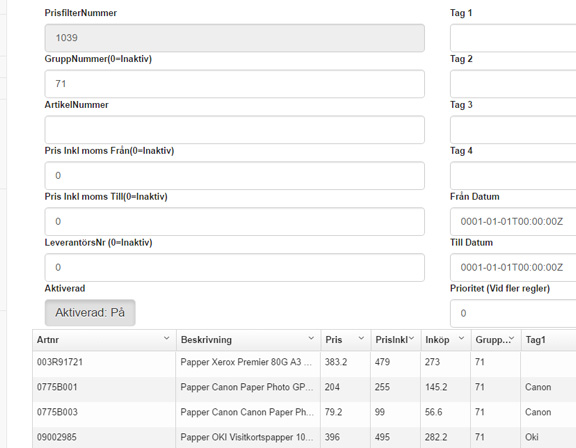
Task: Click the GruppNummer input field
Action: [x=234, y=84]
